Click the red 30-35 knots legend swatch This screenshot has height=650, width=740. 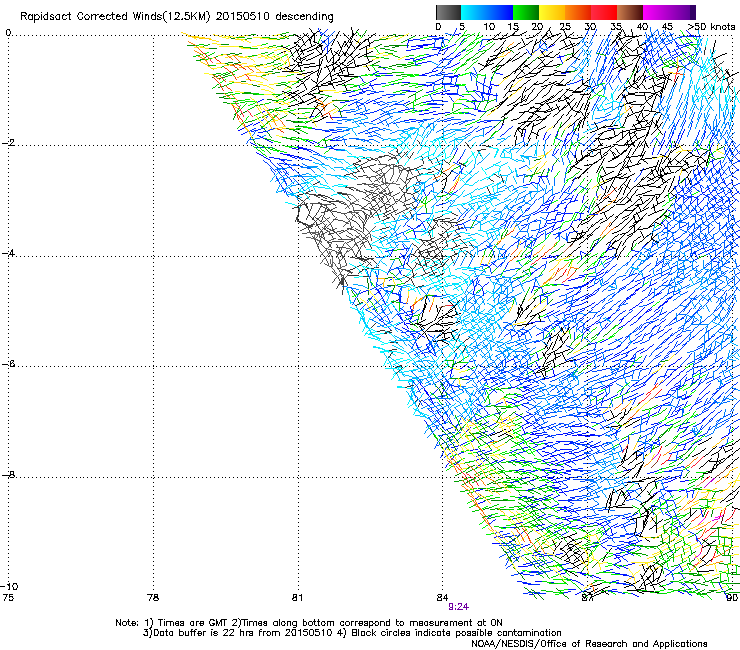tap(604, 12)
